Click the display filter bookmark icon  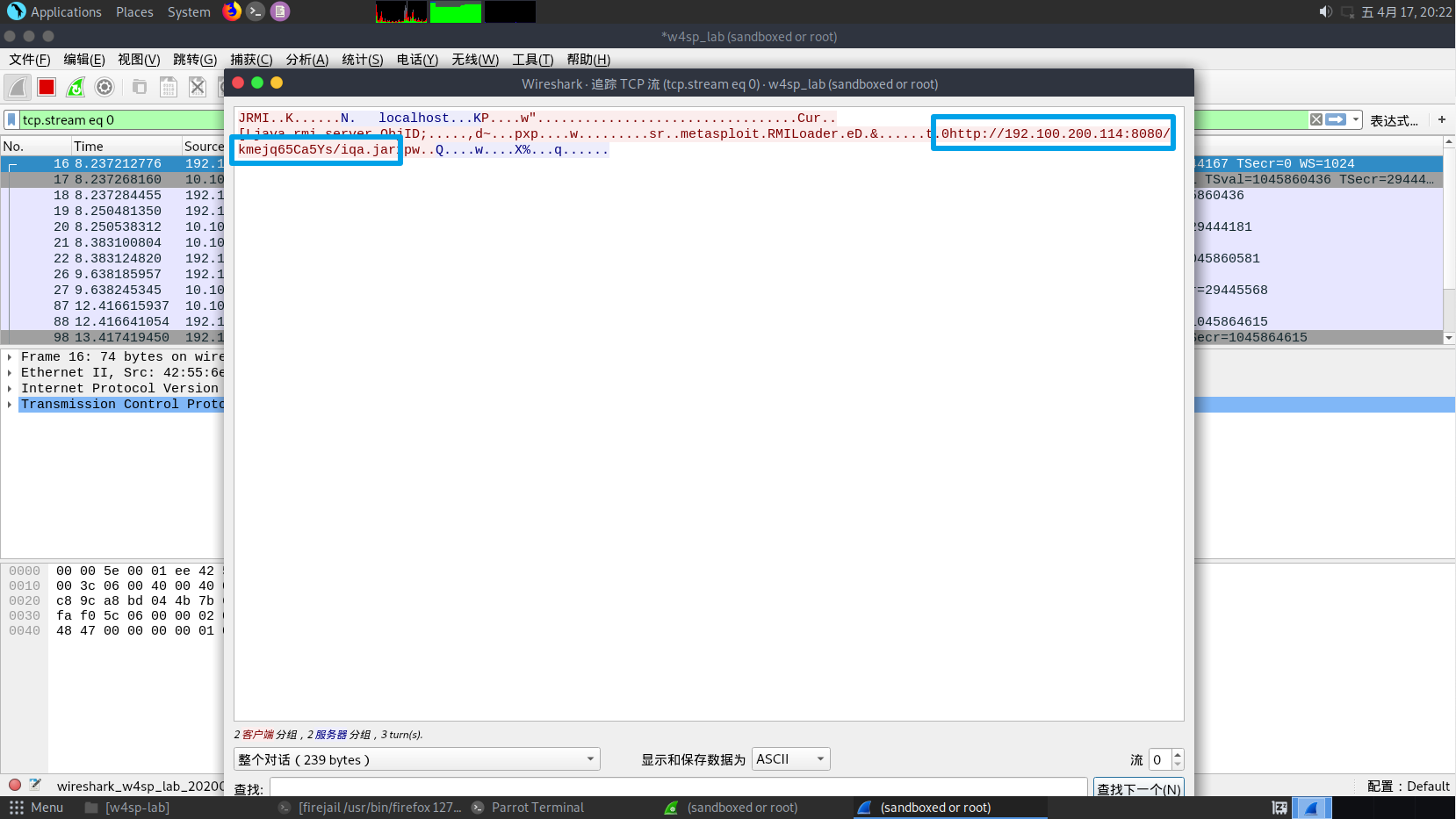point(11,119)
